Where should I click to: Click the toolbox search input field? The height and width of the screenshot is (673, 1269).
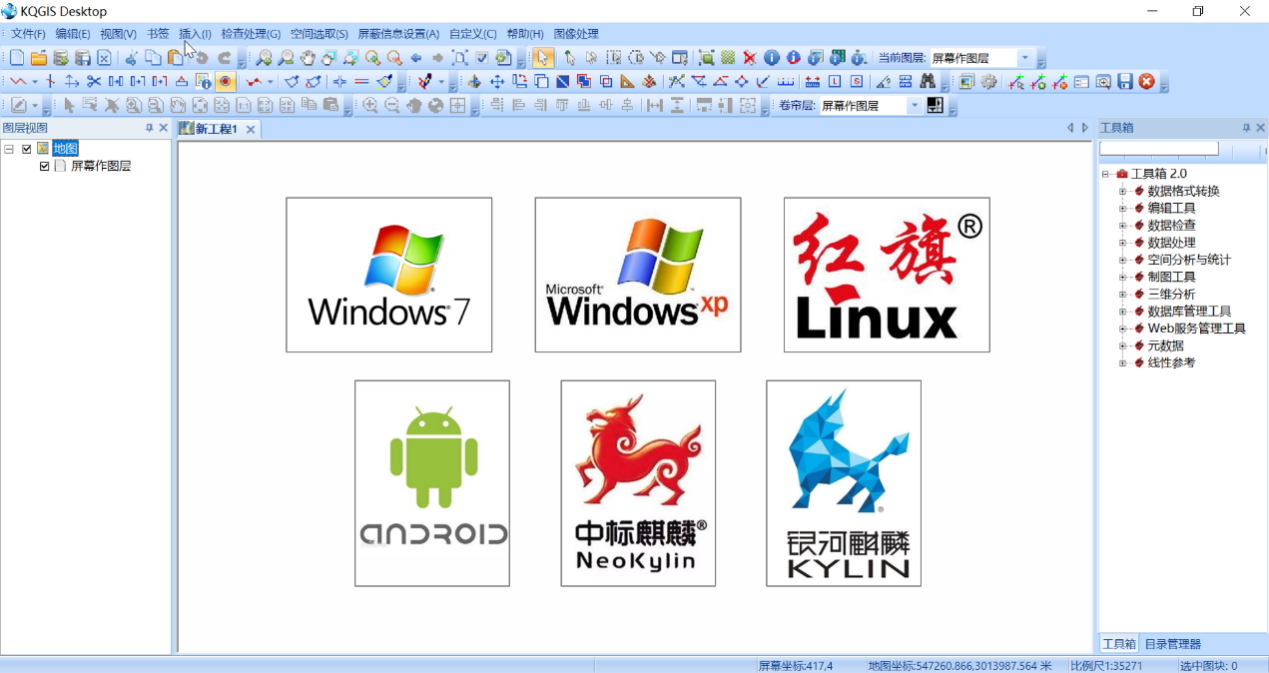pos(1158,149)
